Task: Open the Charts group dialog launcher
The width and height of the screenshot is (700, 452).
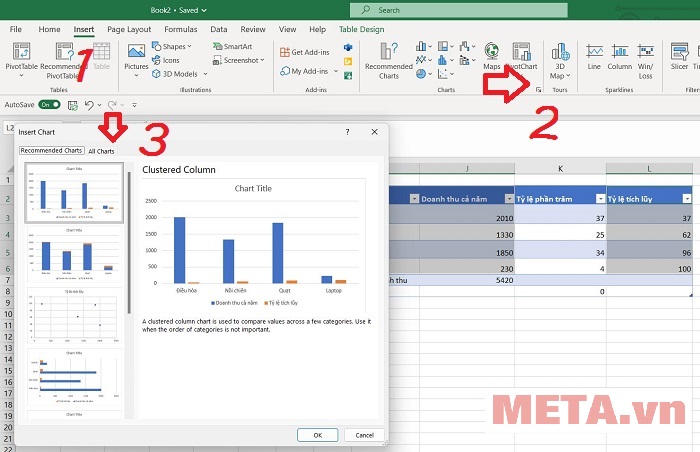Action: click(x=538, y=90)
